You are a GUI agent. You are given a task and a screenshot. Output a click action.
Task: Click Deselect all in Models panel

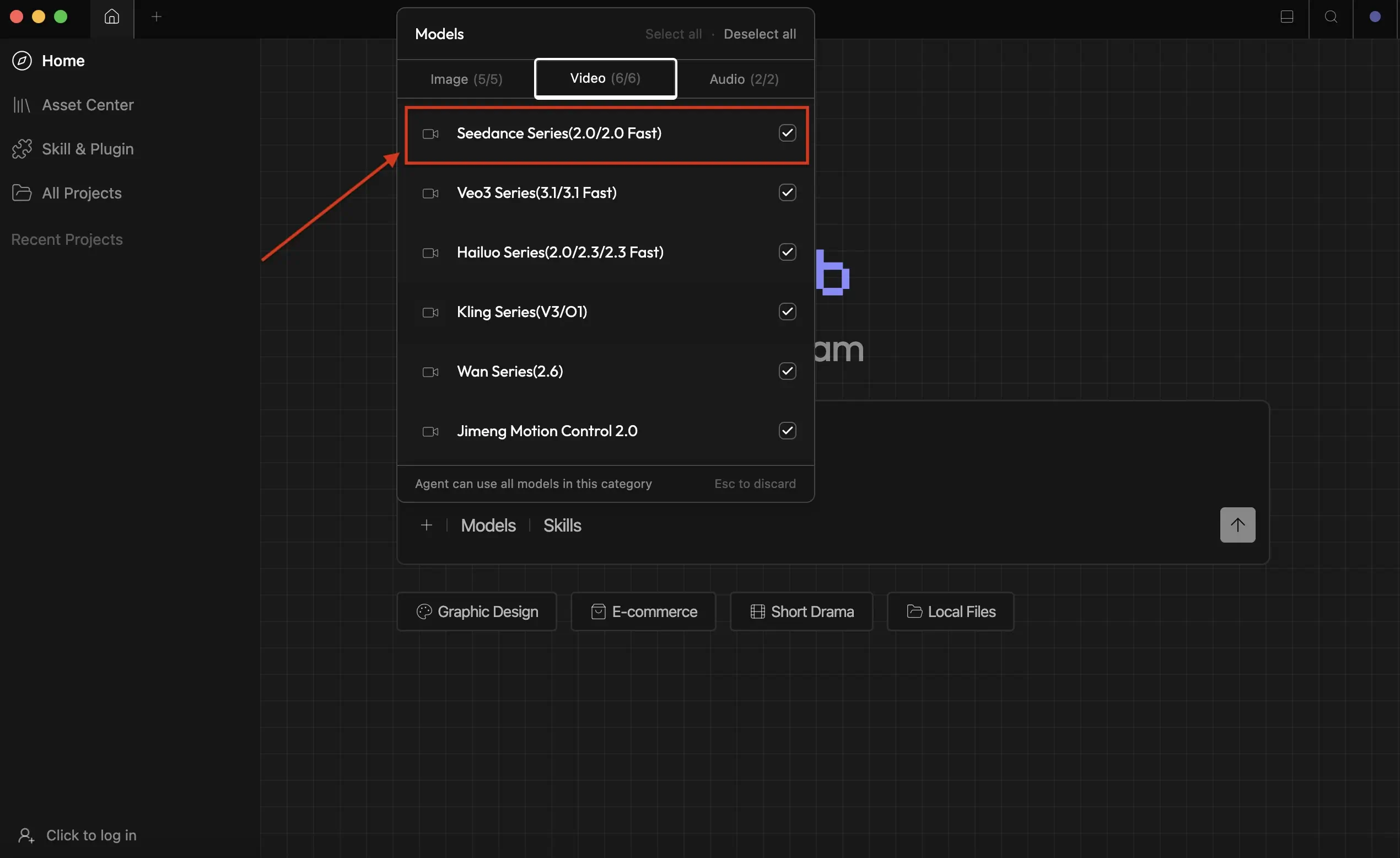click(x=760, y=34)
